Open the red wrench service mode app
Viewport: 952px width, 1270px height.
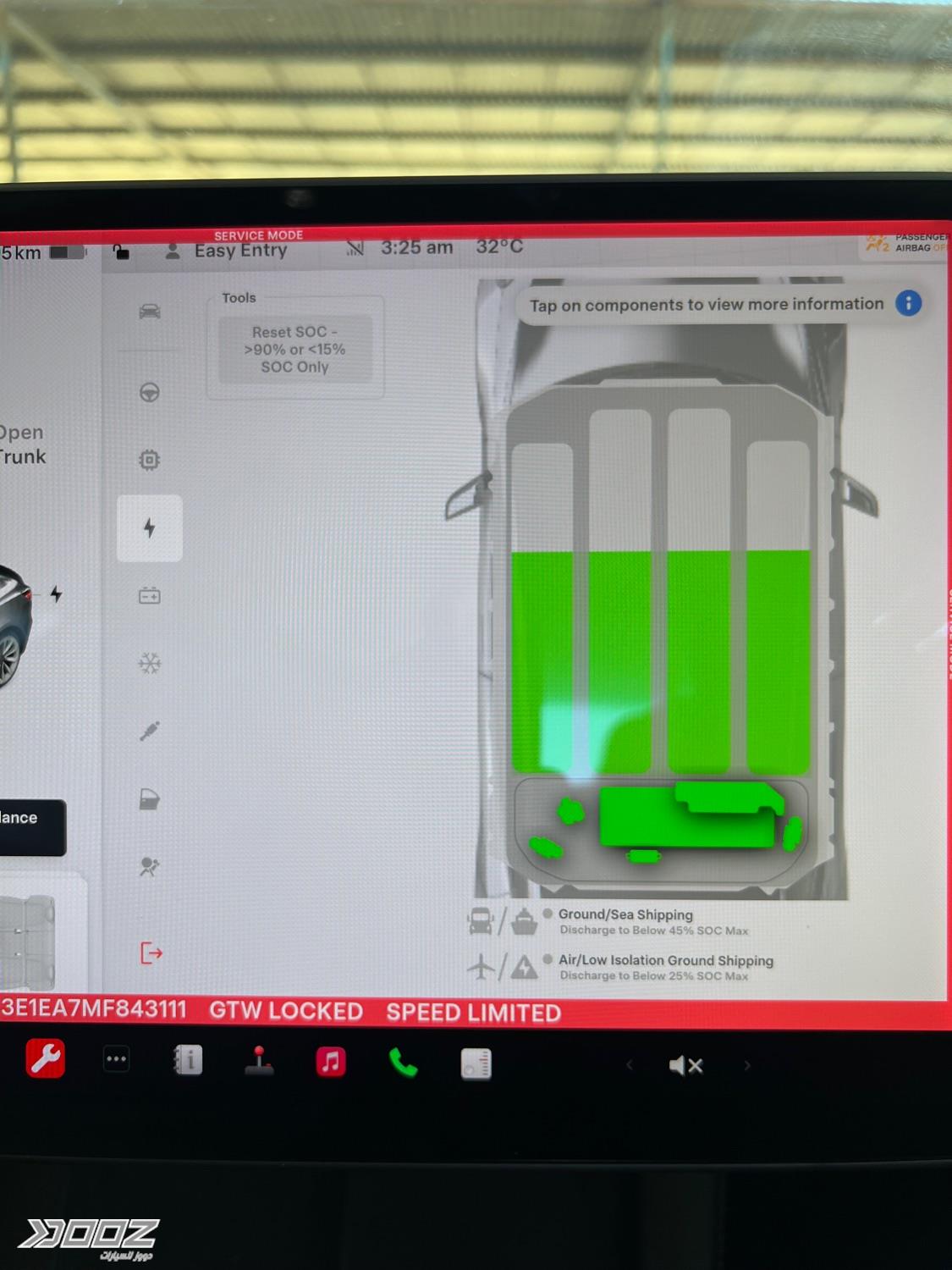[46, 1058]
